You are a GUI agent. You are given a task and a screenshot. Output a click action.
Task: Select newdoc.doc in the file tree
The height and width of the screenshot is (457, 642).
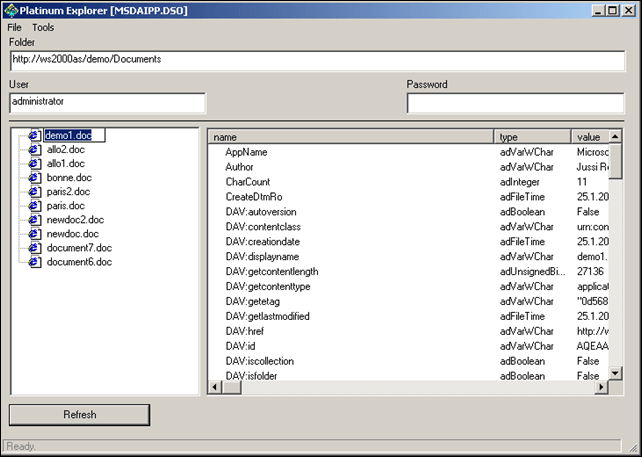73,234
